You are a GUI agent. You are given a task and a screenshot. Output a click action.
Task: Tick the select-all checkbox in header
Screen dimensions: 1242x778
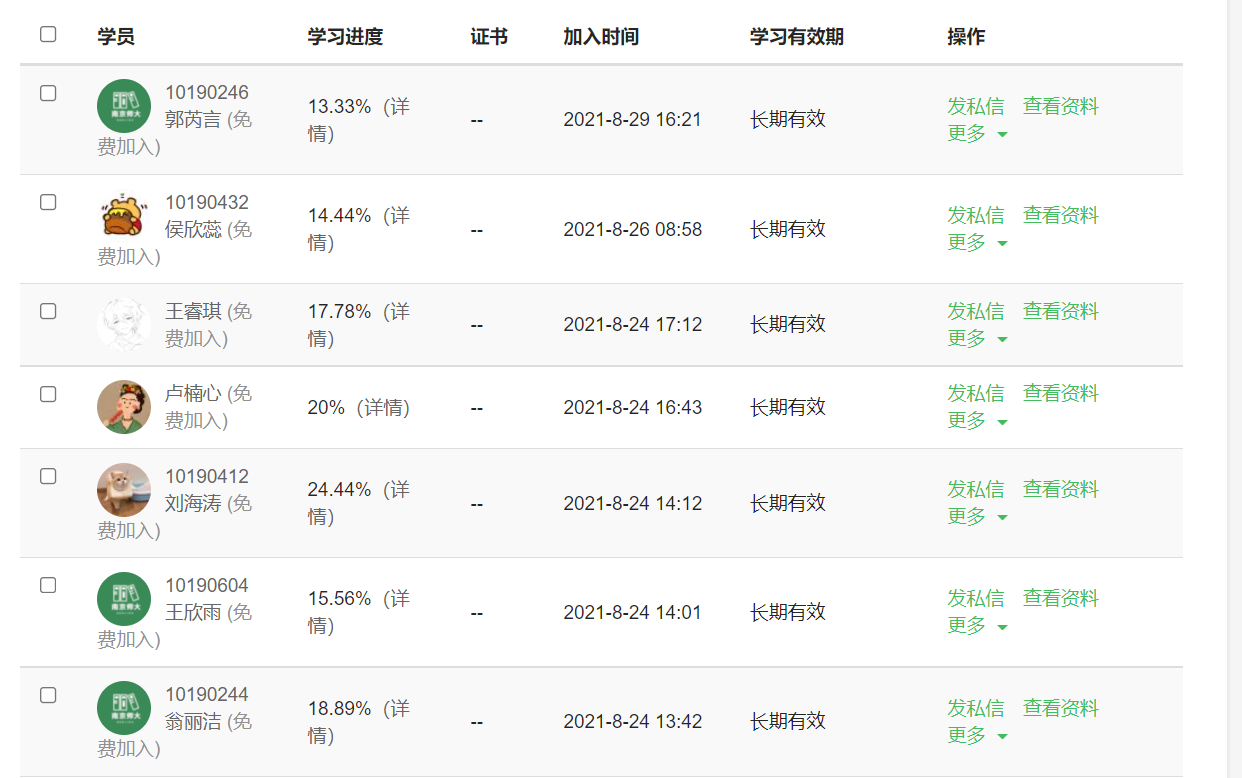[48, 34]
